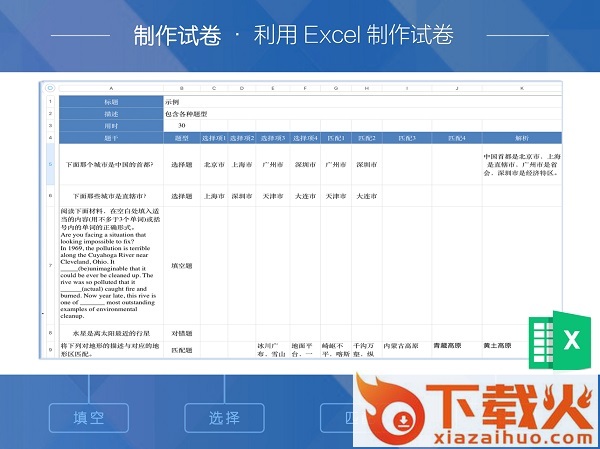The image size is (600, 449).
Task: Click the 题型 header cell
Action: (182, 138)
